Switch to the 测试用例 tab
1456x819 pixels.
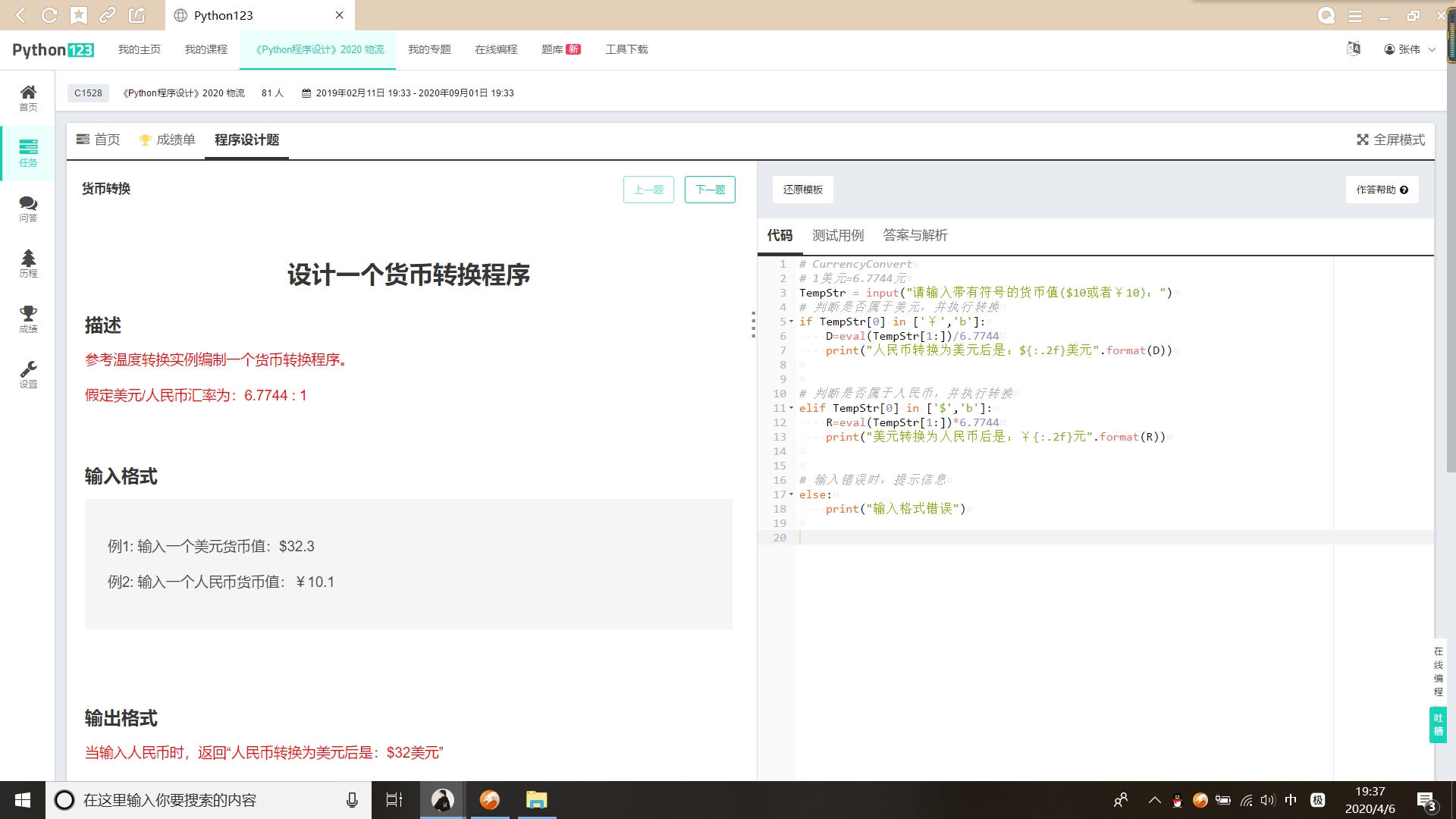pyautogui.click(x=838, y=235)
